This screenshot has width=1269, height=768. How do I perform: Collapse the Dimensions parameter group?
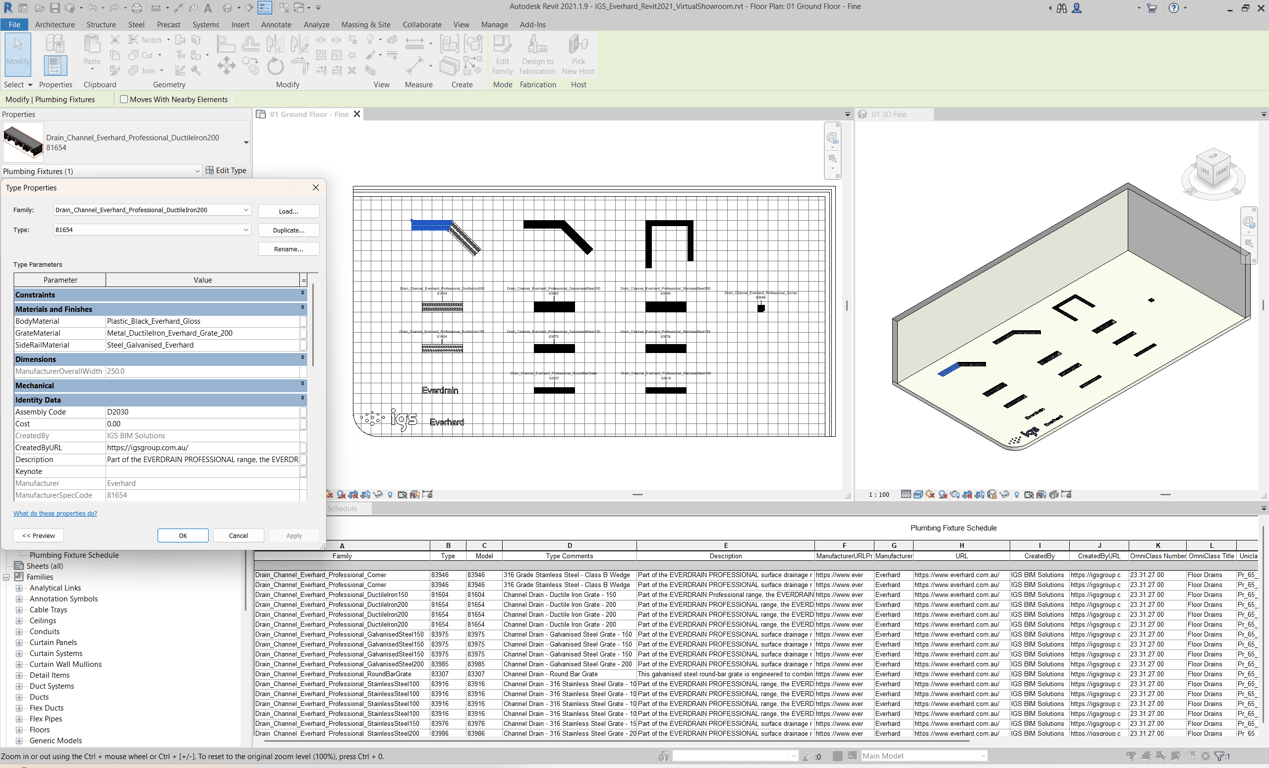point(303,358)
